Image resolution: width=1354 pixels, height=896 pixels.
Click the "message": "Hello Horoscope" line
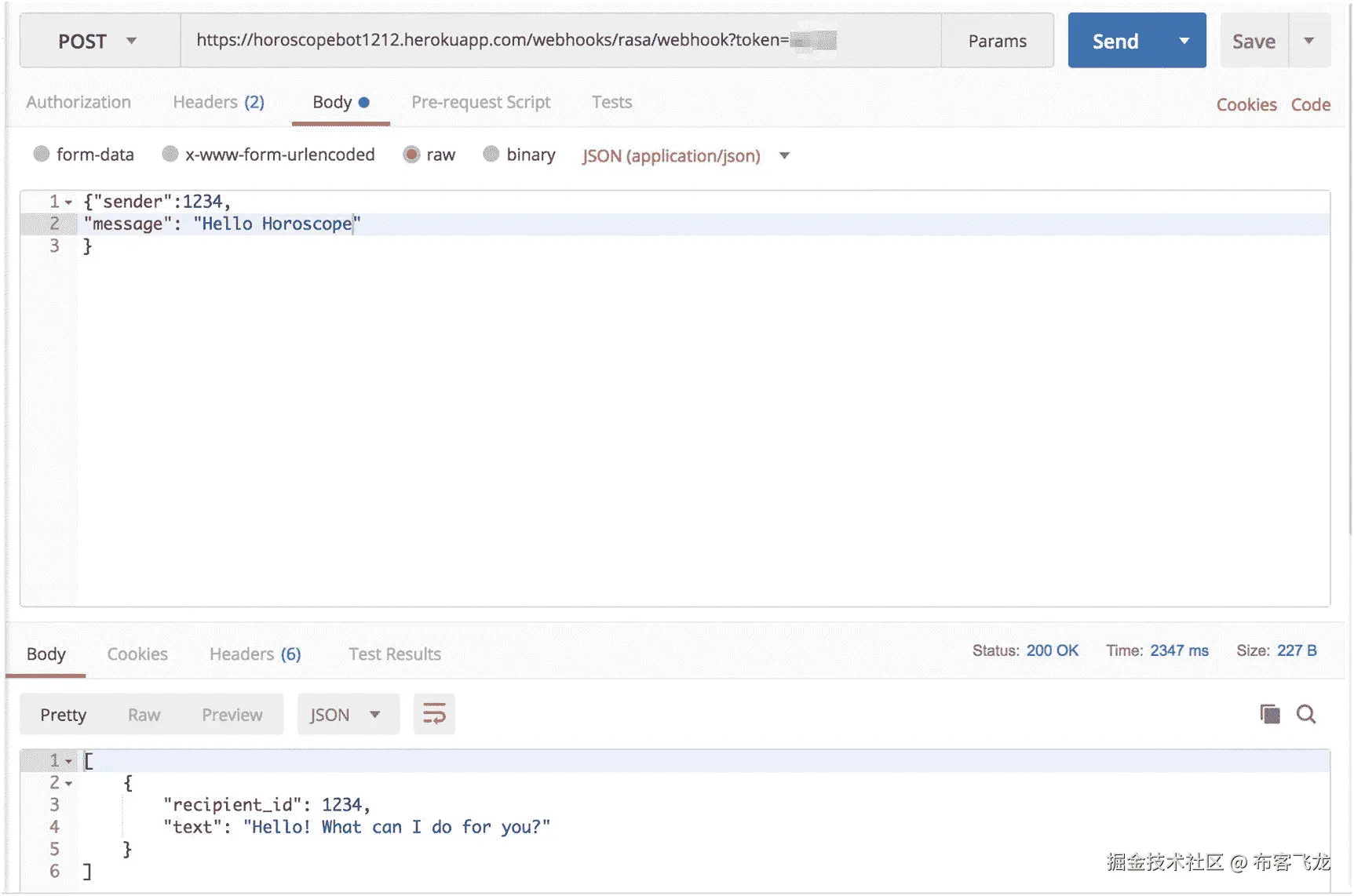(x=222, y=224)
